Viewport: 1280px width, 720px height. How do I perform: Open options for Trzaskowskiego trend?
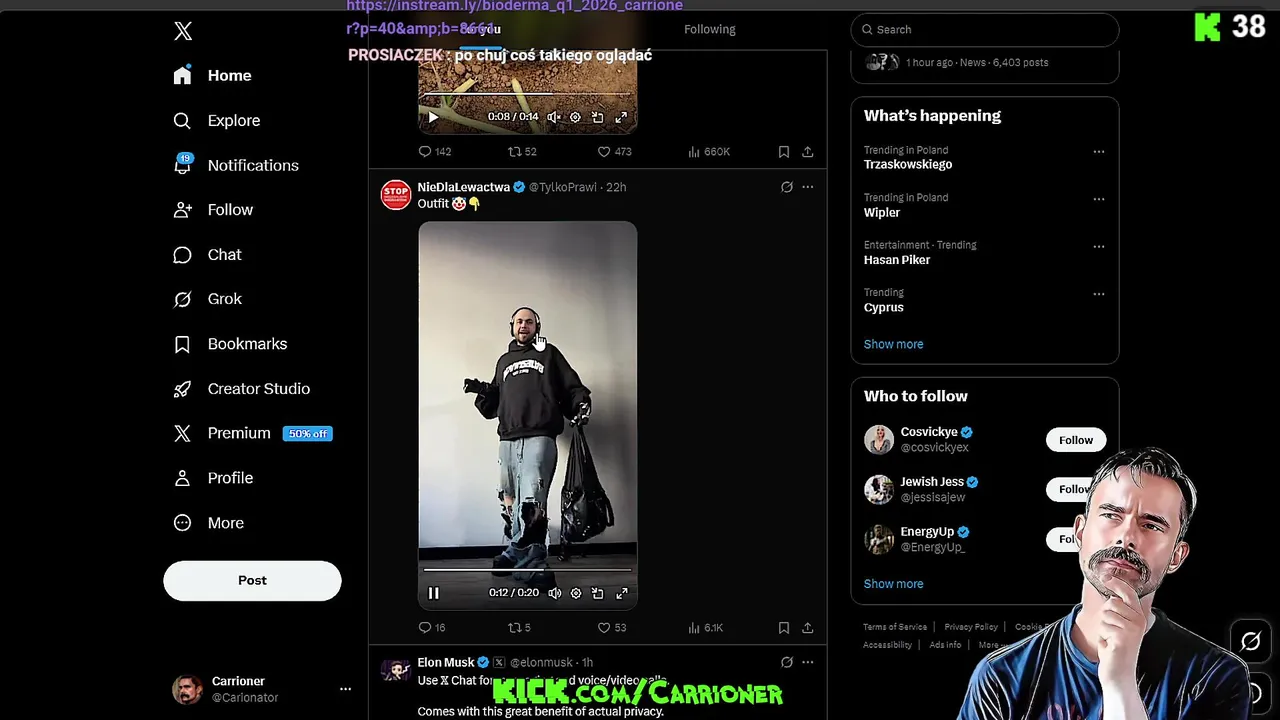[1099, 152]
